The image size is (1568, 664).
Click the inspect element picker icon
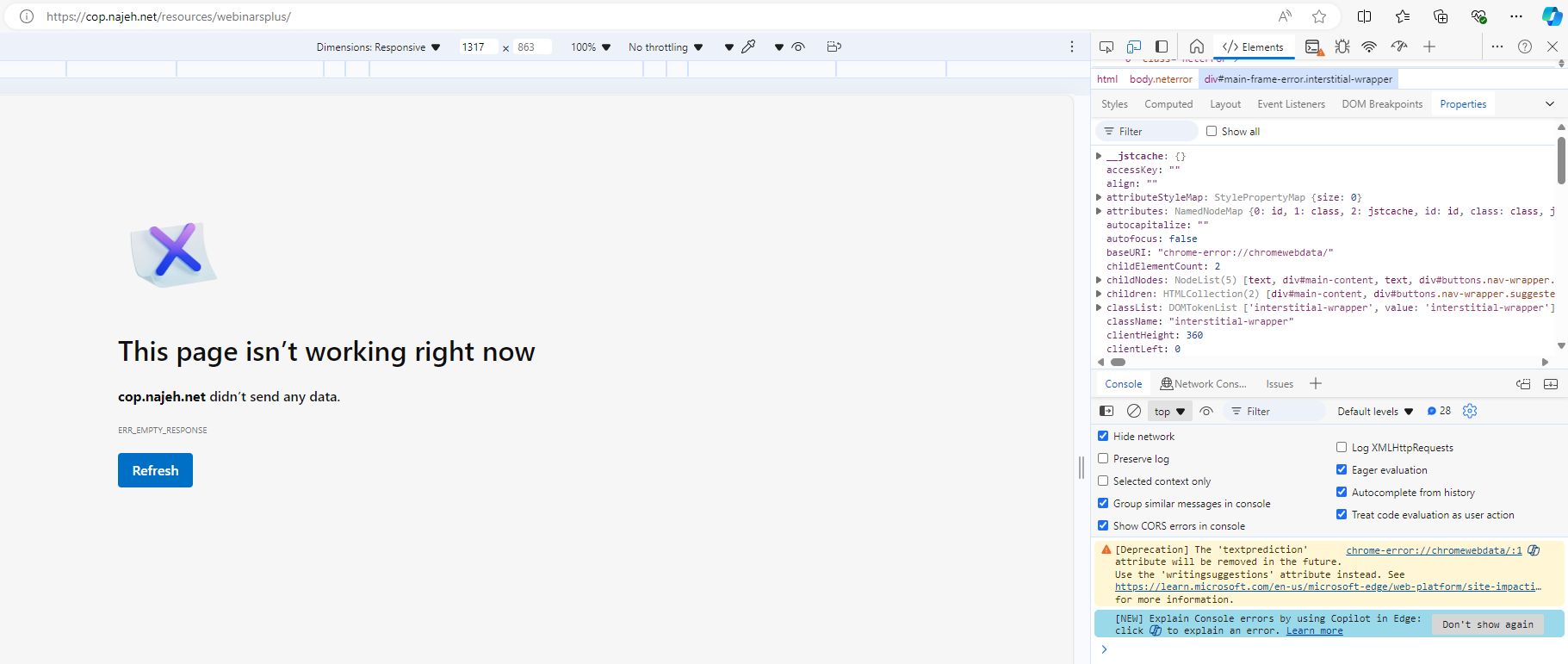click(x=1106, y=47)
